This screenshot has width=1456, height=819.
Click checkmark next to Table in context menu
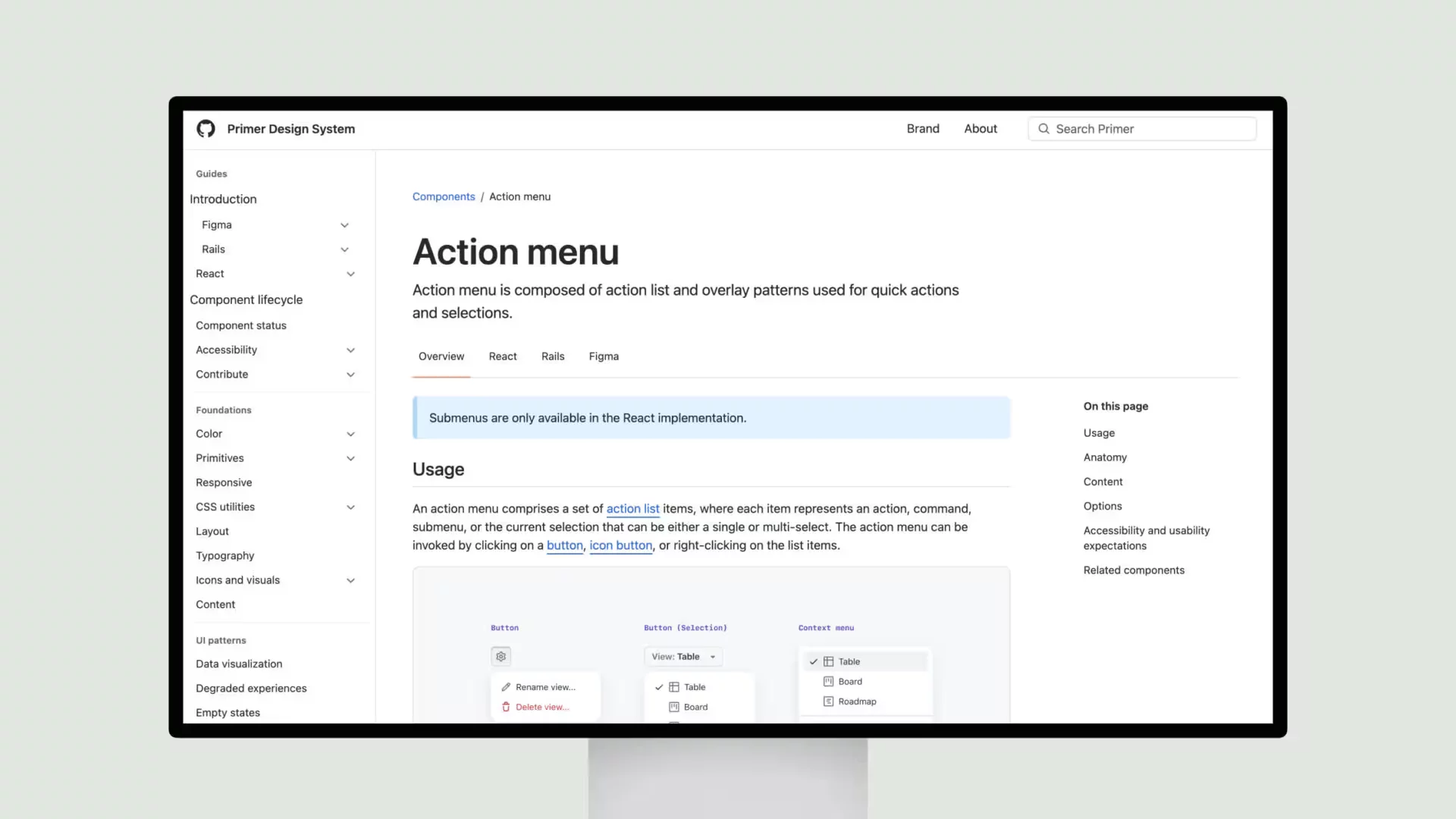pos(814,661)
